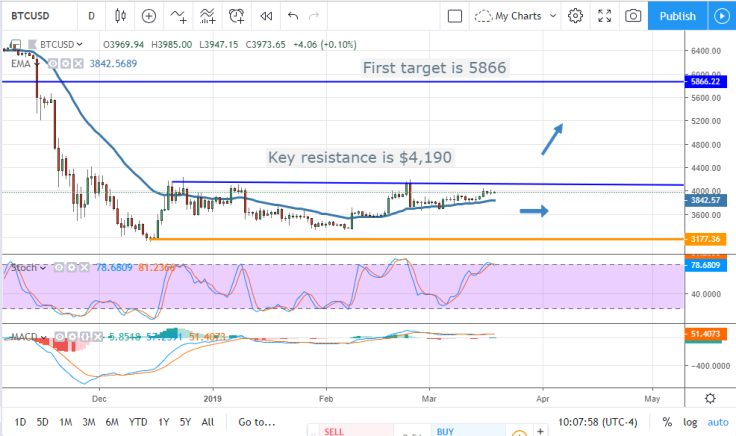Click the plus icon beside BUY panel
Image resolution: width=736 pixels, height=436 pixels.
[540, 430]
